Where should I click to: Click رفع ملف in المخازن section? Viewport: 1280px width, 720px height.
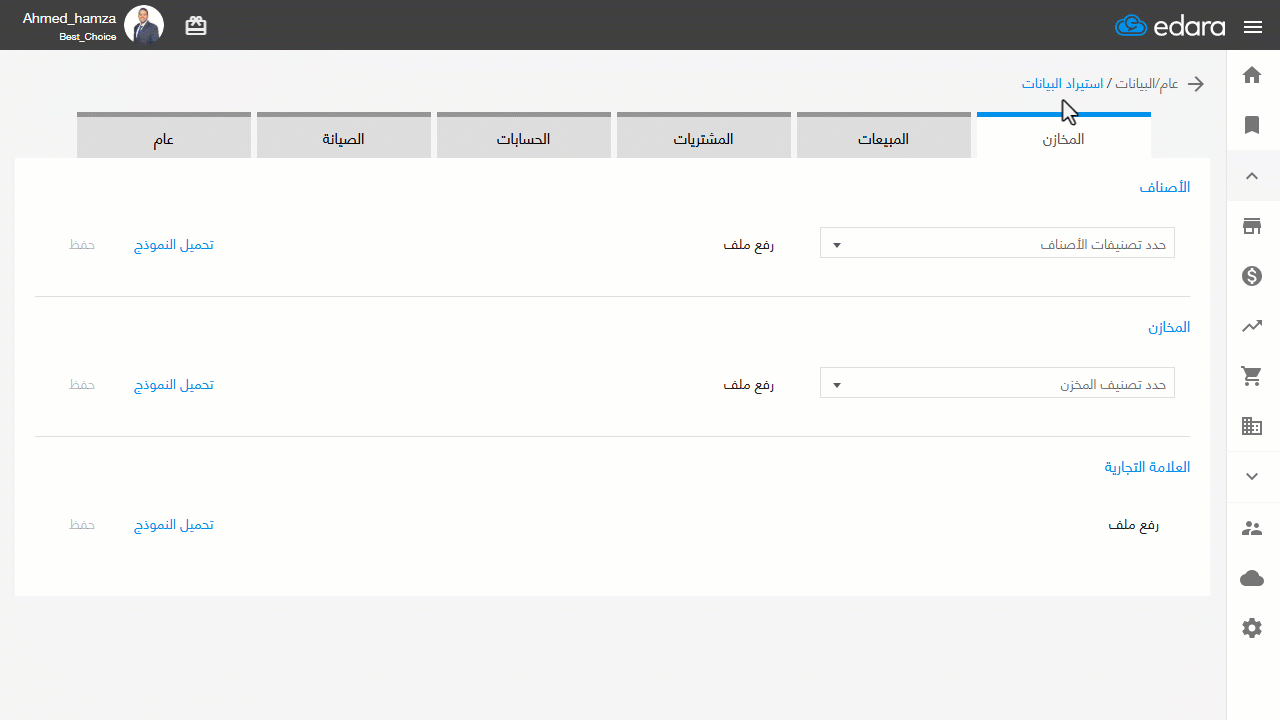pos(749,385)
